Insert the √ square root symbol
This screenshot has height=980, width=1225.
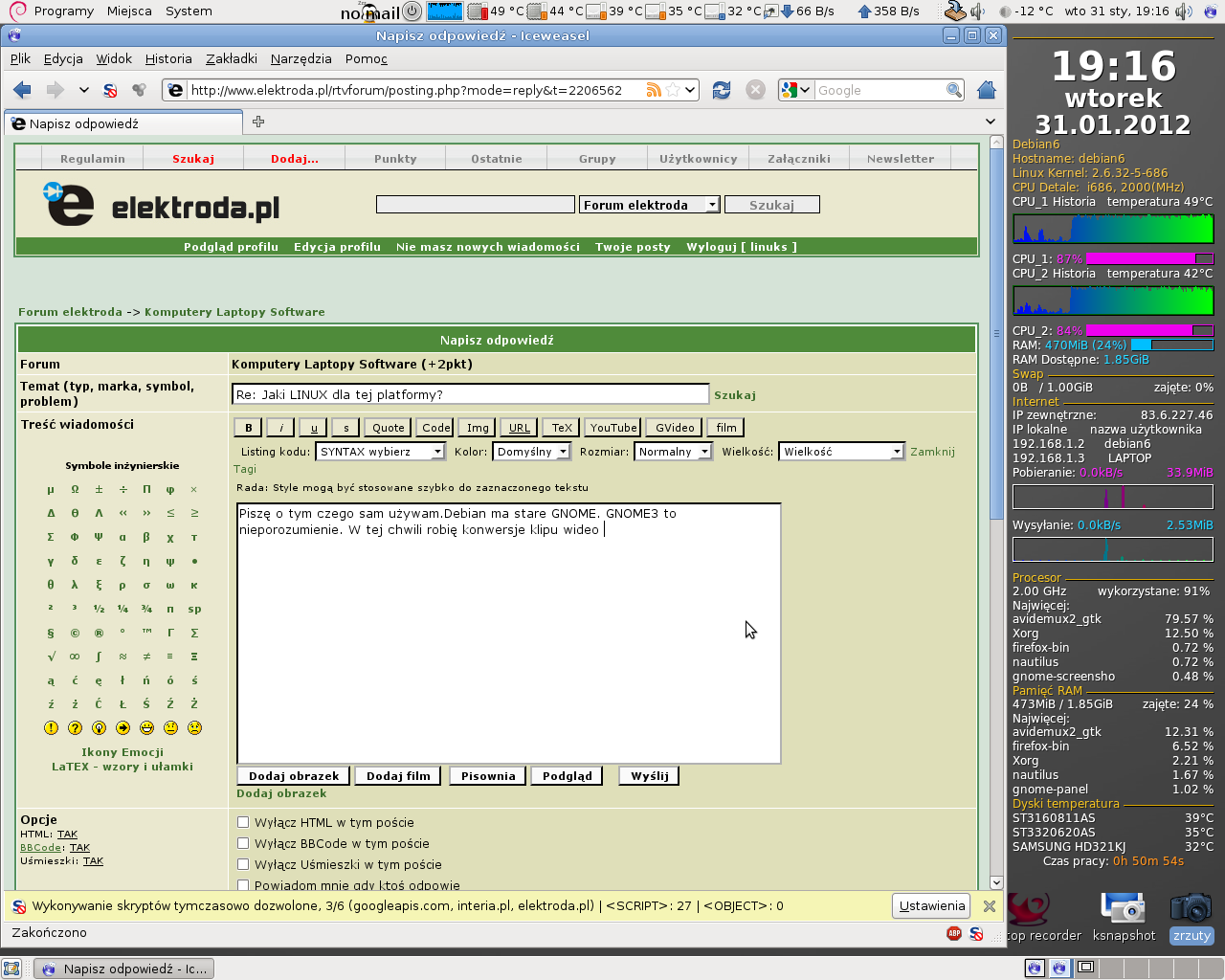pos(51,657)
